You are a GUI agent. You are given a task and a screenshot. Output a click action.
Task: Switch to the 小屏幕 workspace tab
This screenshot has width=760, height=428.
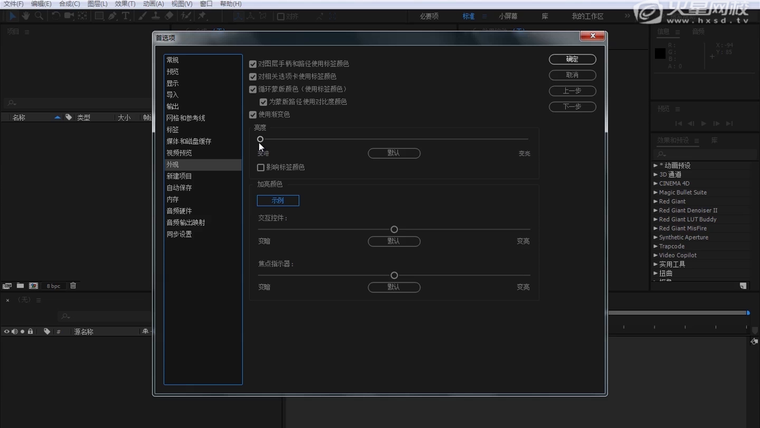[508, 17]
